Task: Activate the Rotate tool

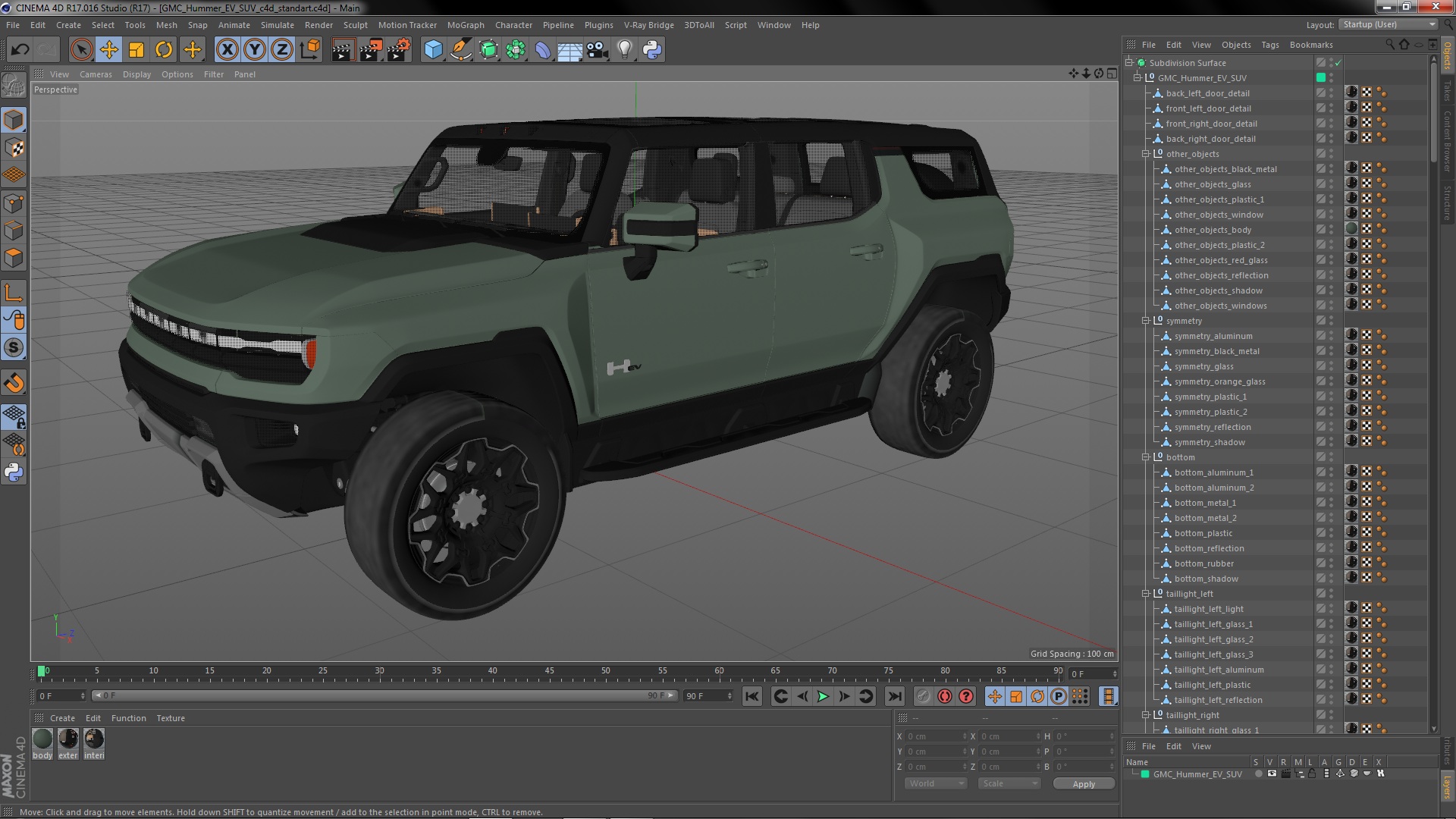Action: point(164,50)
